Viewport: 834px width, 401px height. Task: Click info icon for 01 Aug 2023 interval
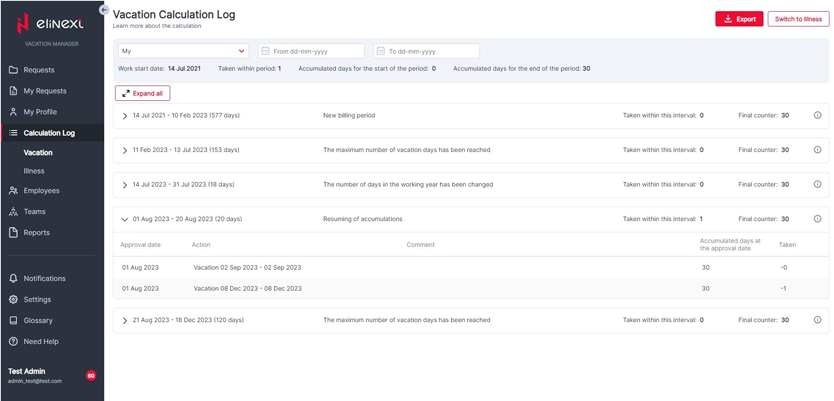(817, 219)
